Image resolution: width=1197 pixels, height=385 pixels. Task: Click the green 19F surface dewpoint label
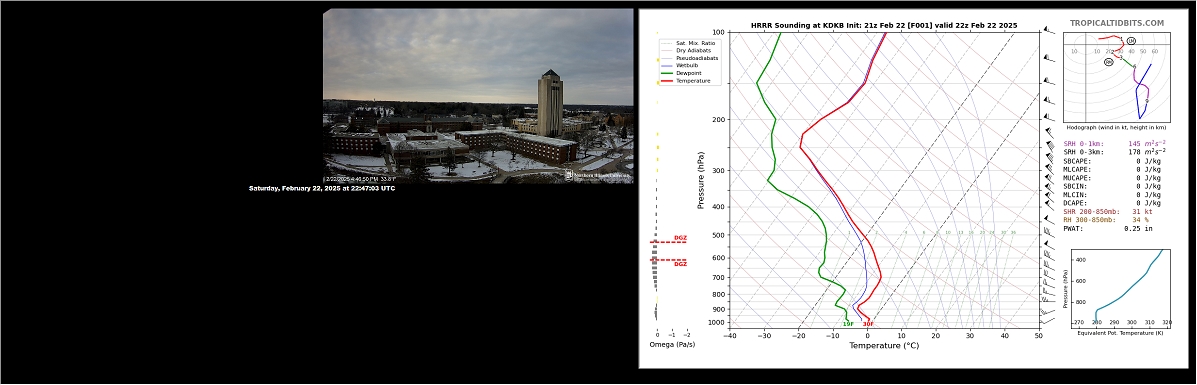847,324
